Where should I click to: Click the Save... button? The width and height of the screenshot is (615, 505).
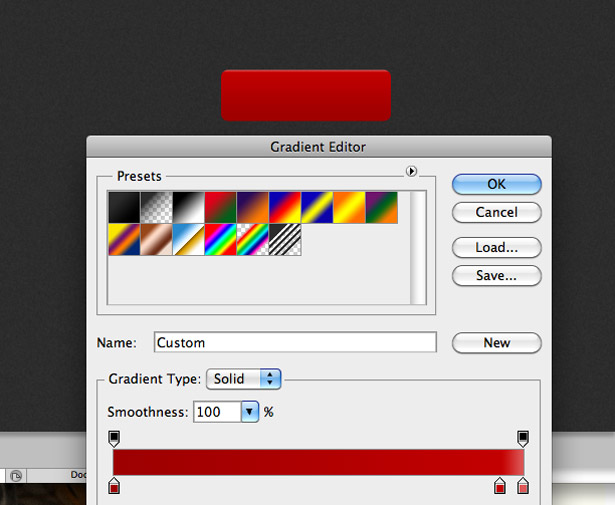pos(497,276)
